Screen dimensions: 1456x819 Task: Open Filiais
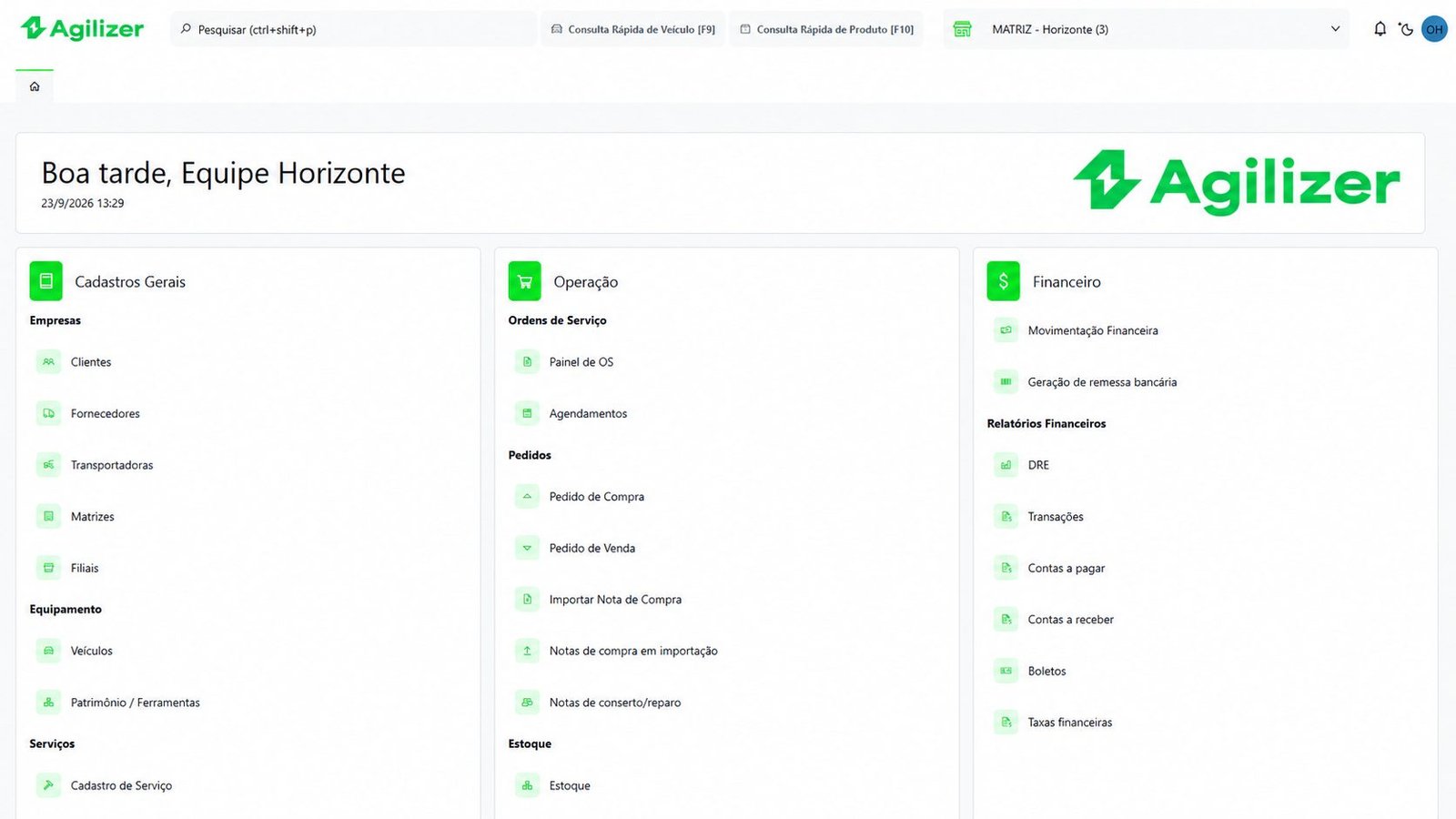tap(85, 568)
